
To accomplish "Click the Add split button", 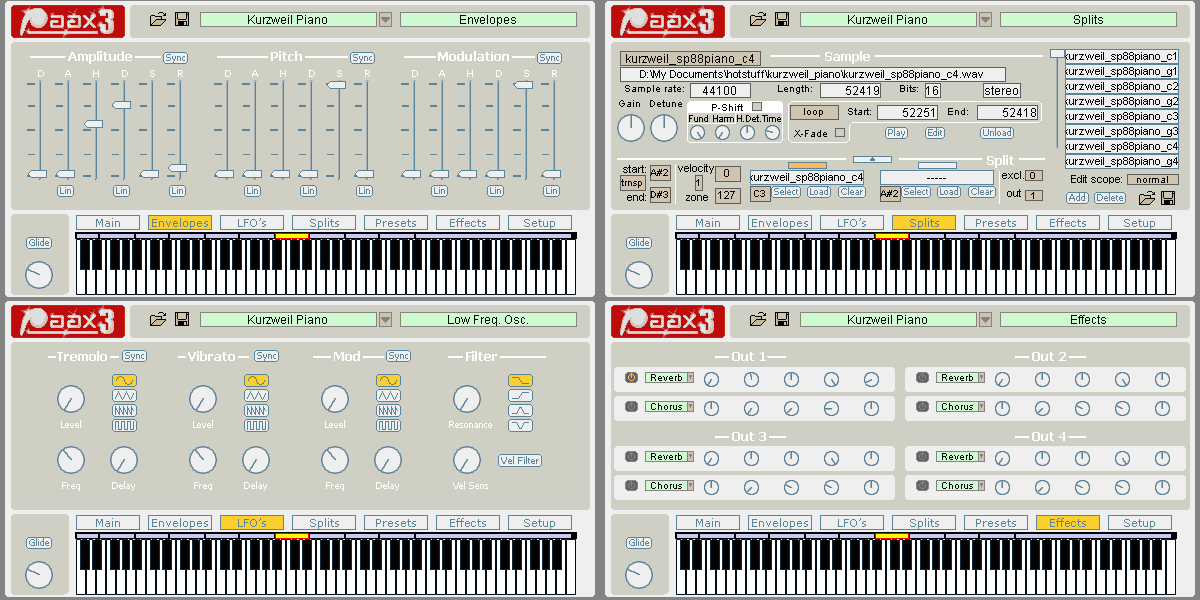I will [x=1077, y=198].
